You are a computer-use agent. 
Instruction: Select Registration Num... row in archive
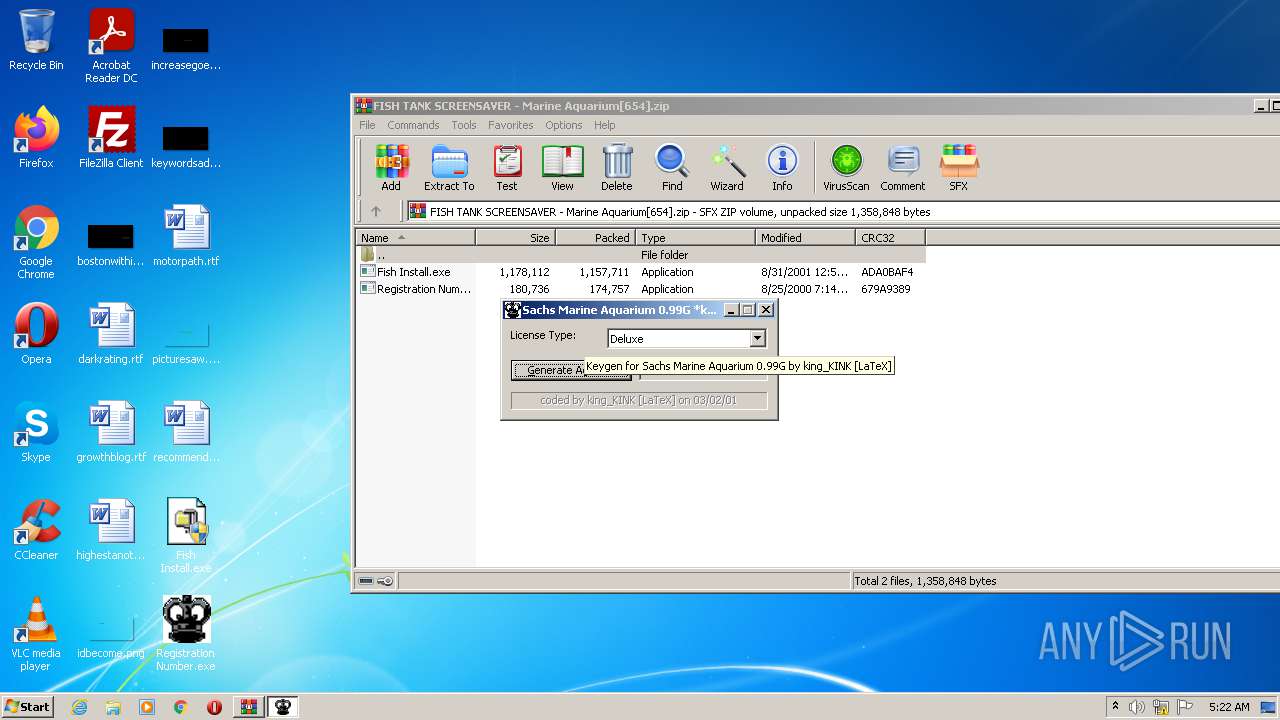(x=640, y=289)
